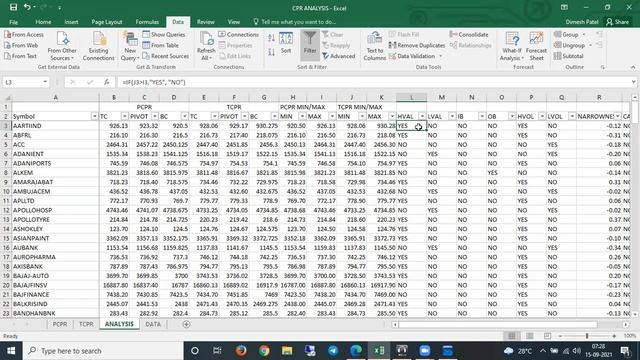
Task: Click Remove Duplicates
Action: tap(417, 45)
